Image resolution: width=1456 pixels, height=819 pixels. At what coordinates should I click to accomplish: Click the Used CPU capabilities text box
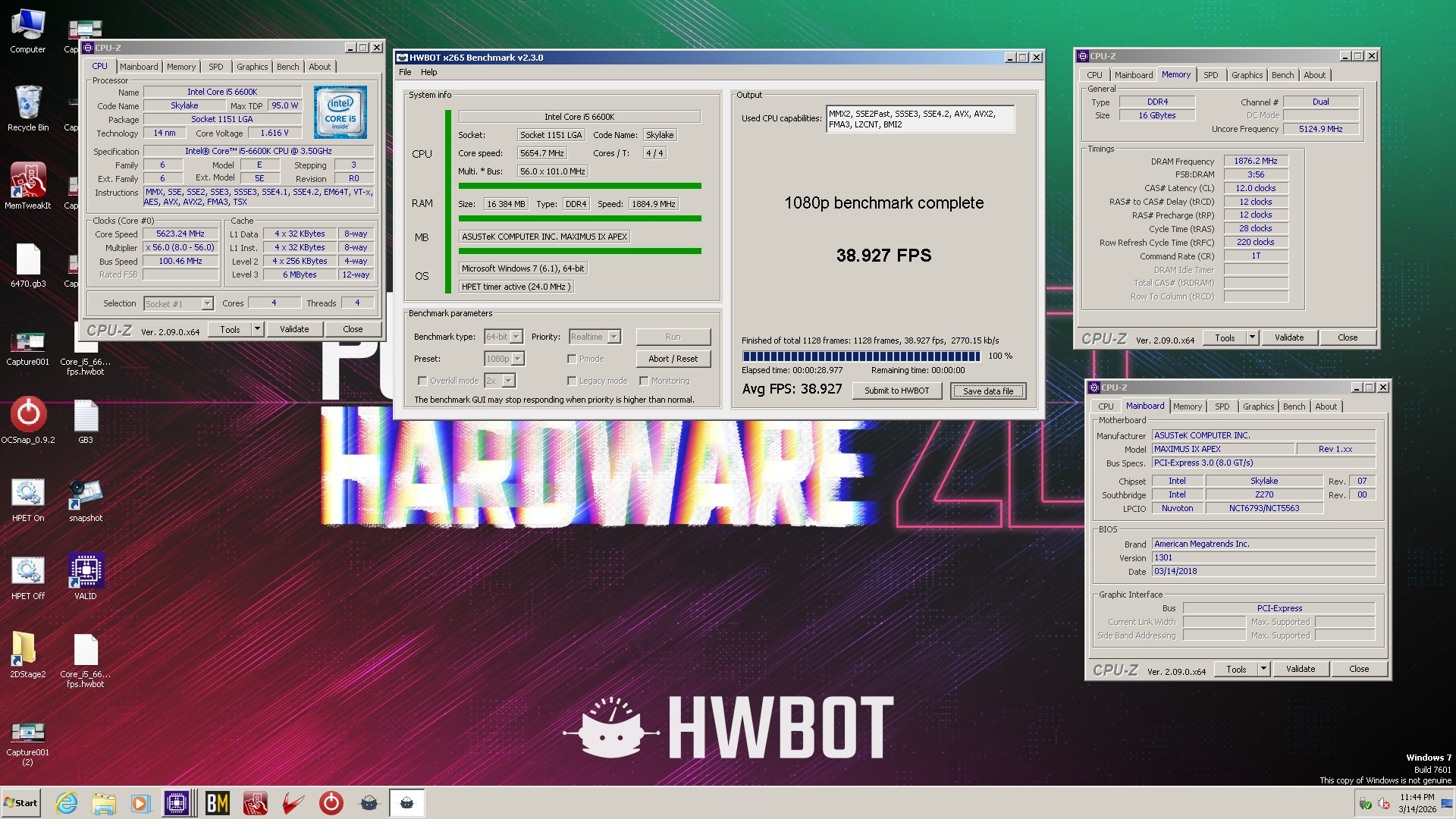pyautogui.click(x=920, y=119)
